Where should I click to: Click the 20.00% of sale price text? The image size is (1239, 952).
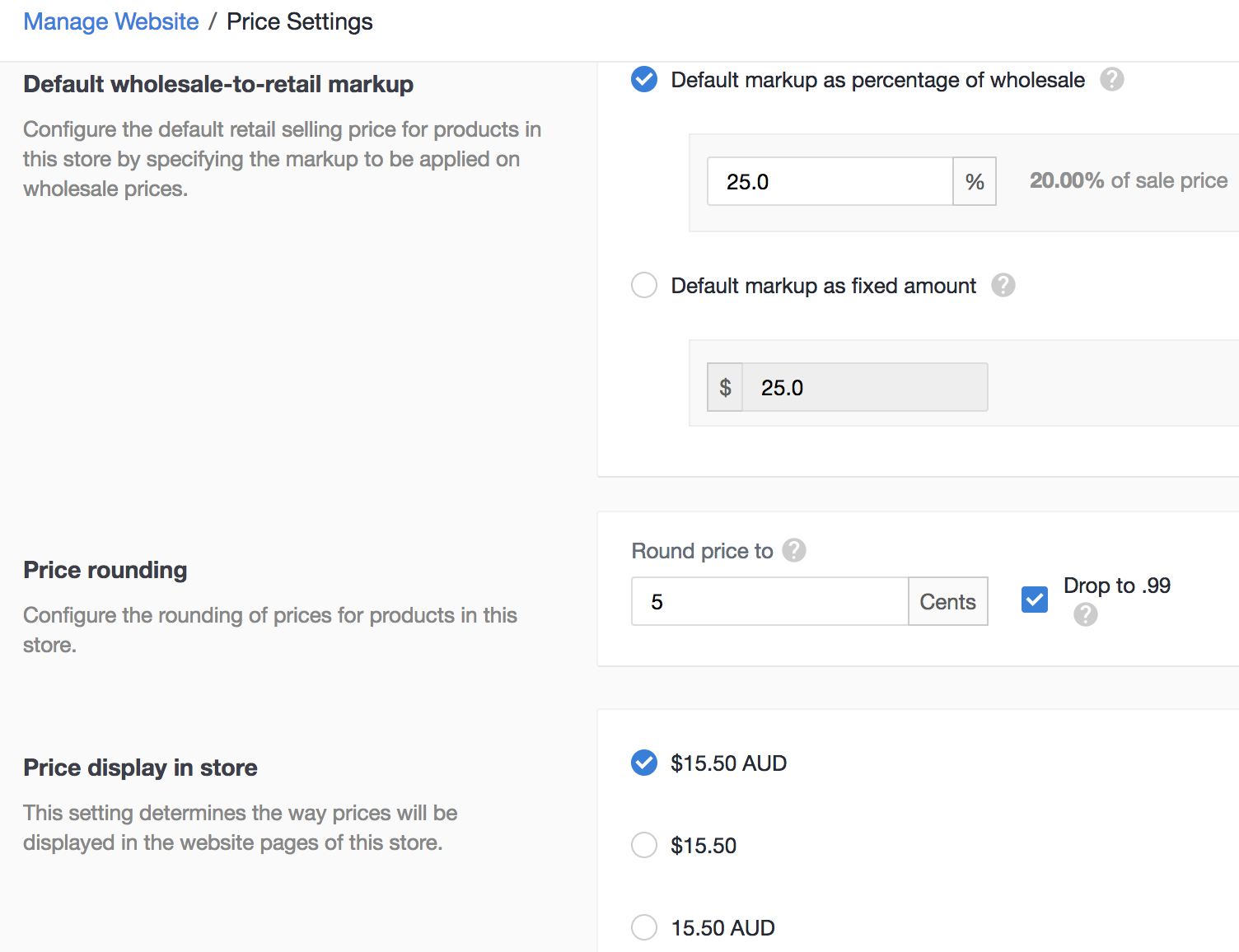[1128, 181]
